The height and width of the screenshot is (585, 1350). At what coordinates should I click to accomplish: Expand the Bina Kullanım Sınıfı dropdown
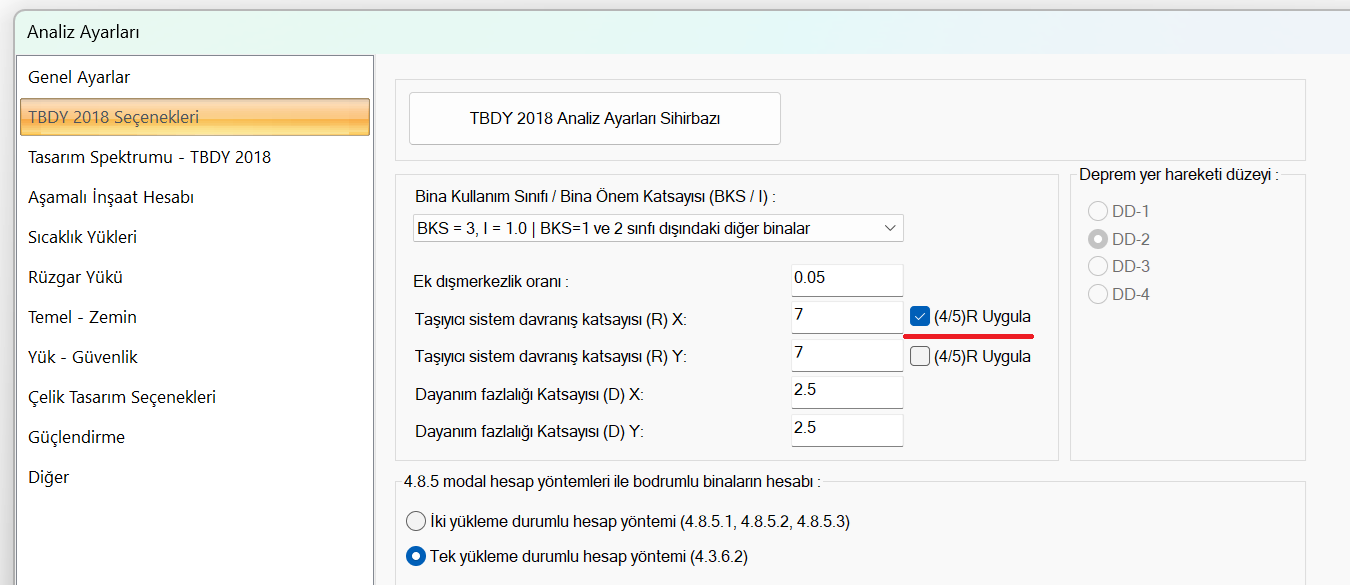658,228
